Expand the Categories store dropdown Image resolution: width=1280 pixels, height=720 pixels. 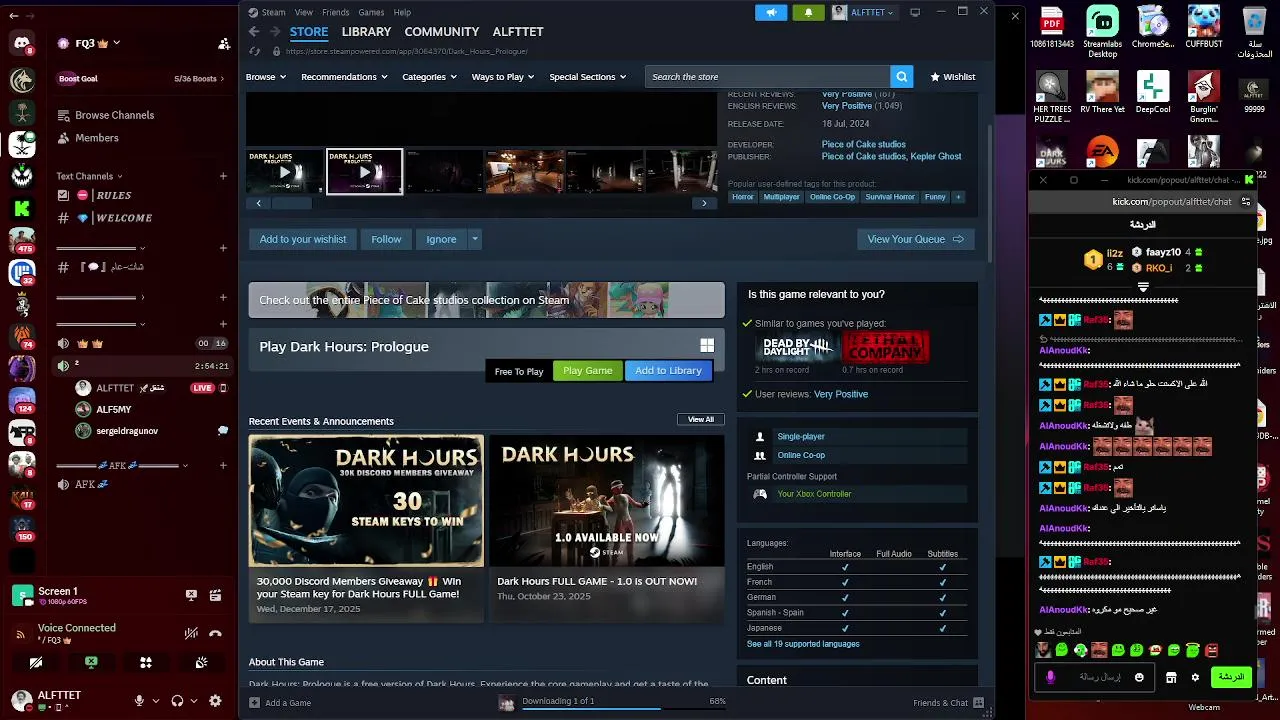tap(429, 77)
